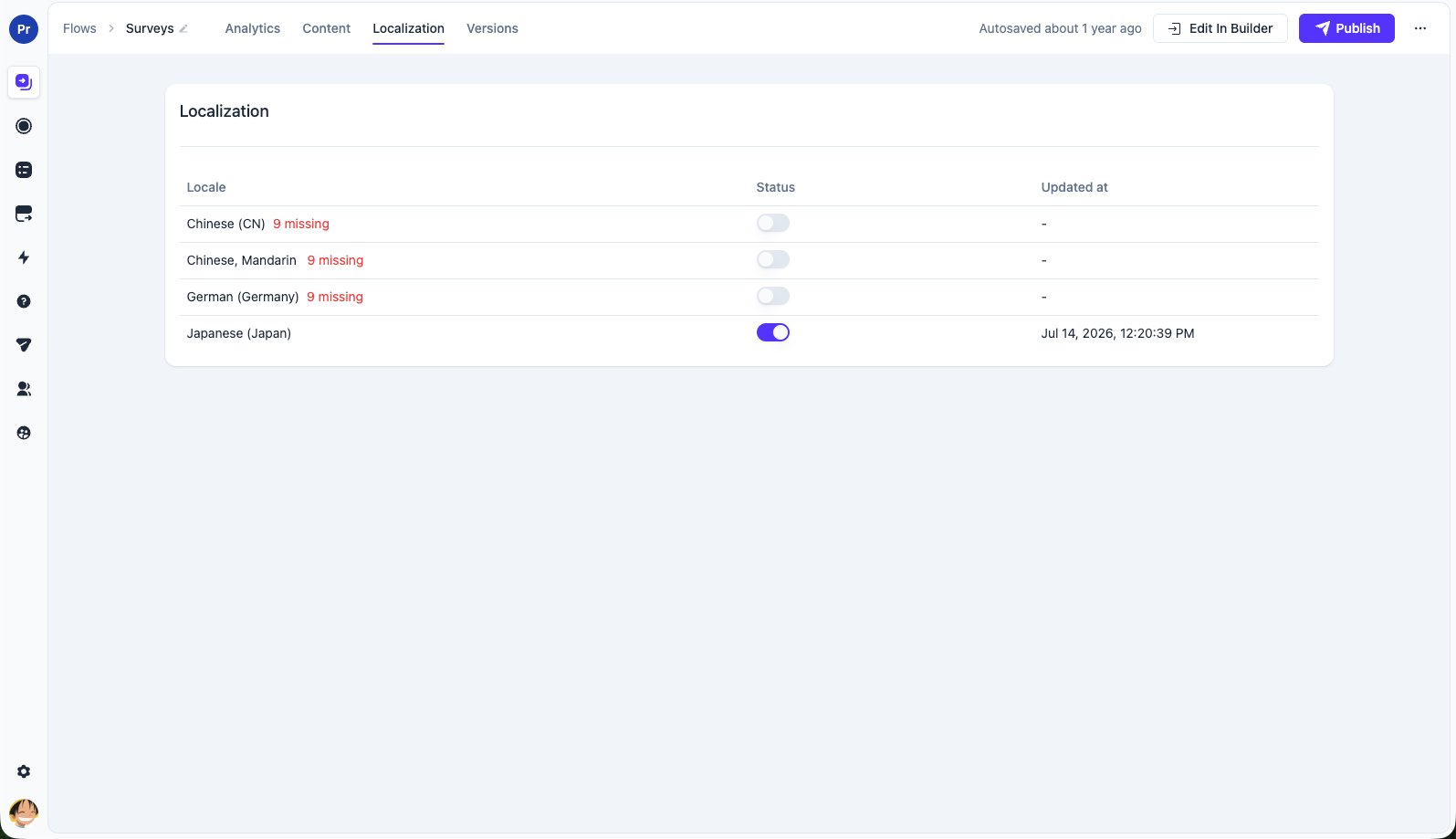Image resolution: width=1456 pixels, height=839 pixels.
Task: Switch to the Content tab
Action: (x=327, y=28)
